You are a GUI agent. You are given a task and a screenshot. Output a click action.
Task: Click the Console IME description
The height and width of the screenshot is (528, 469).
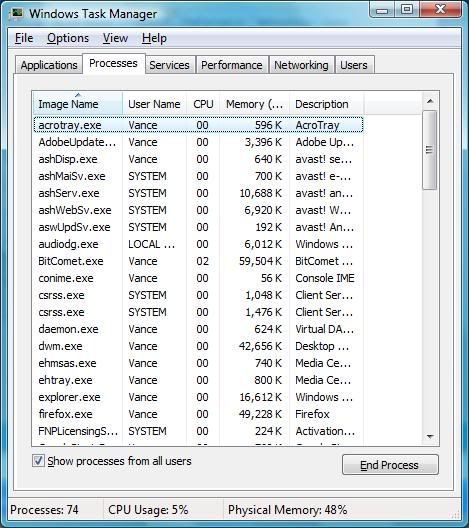[325, 278]
